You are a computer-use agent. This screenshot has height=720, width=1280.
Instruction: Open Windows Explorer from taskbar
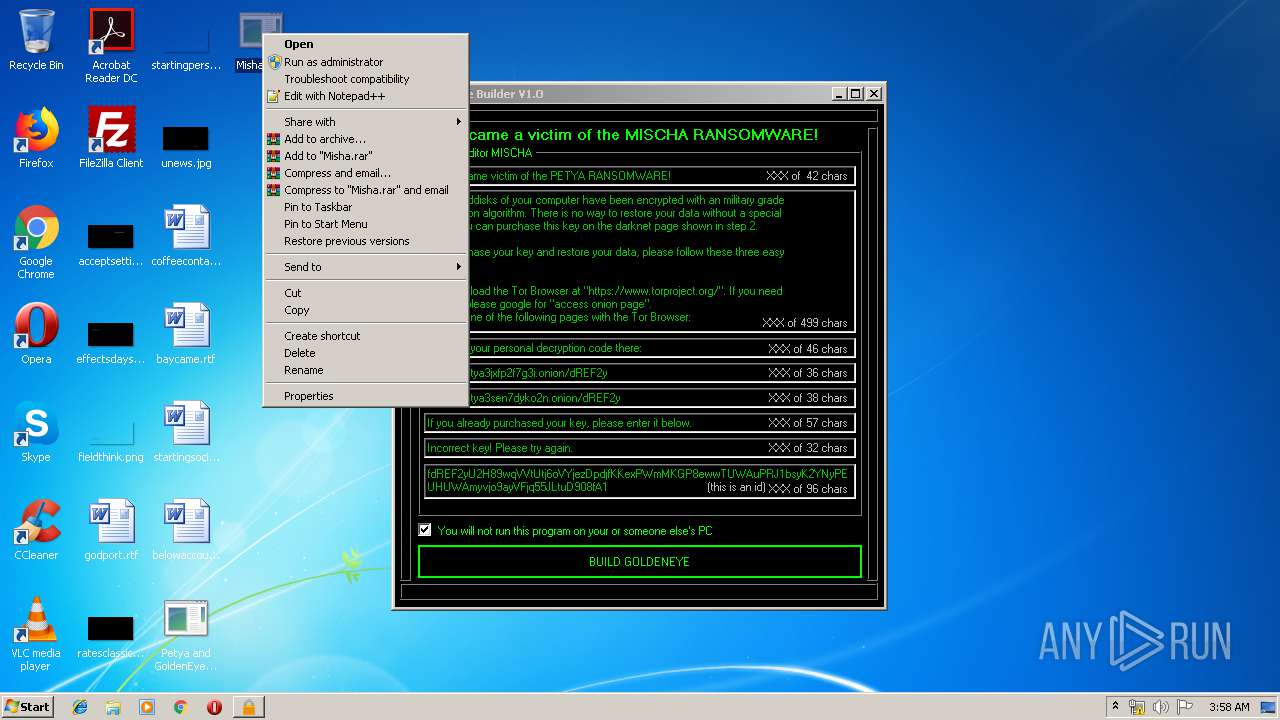click(x=113, y=707)
